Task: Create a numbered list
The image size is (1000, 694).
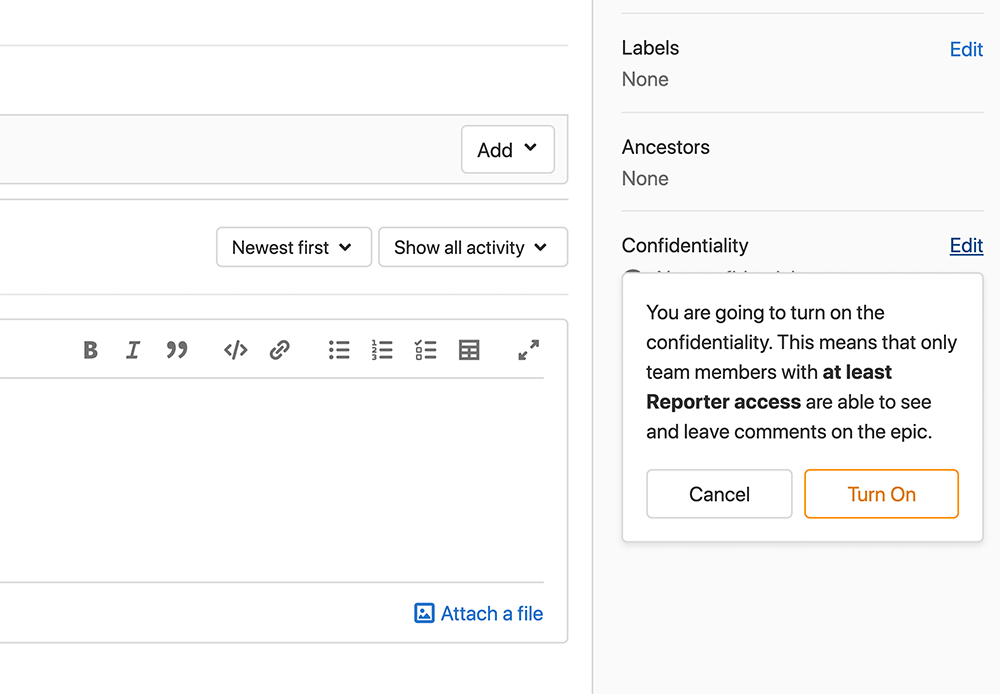Action: (x=382, y=350)
